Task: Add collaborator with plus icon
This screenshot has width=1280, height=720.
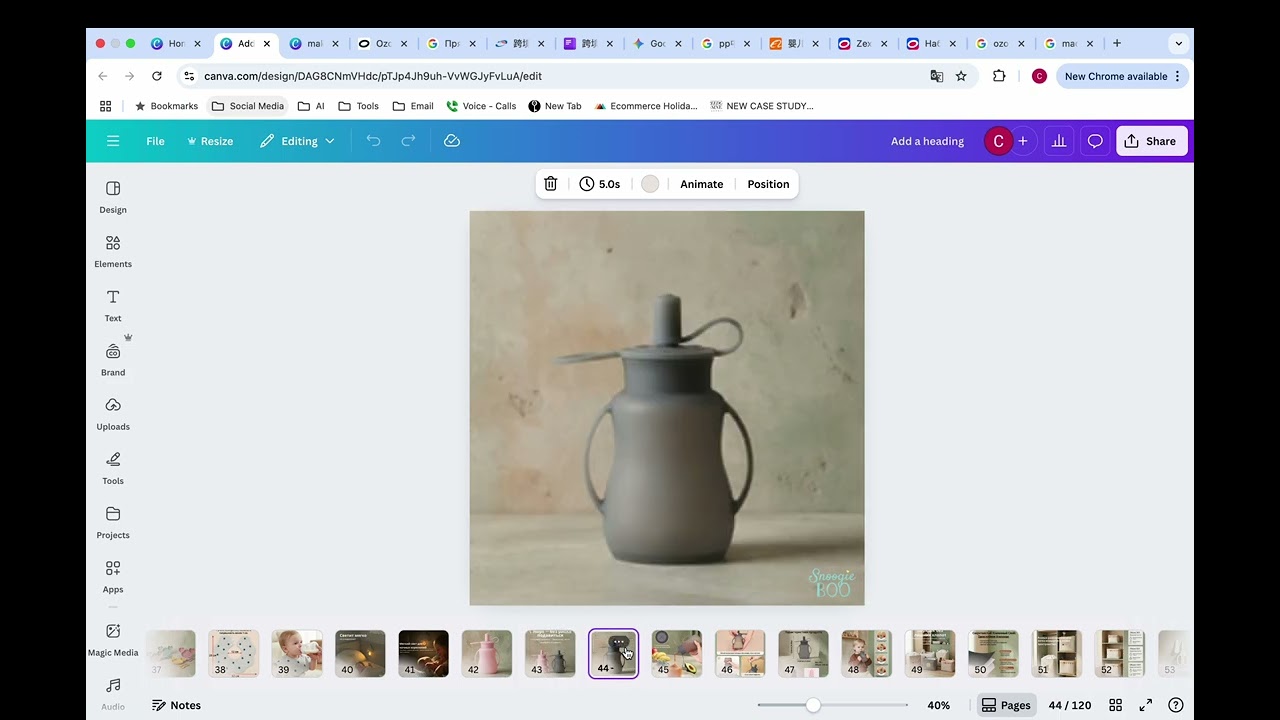Action: (1022, 141)
